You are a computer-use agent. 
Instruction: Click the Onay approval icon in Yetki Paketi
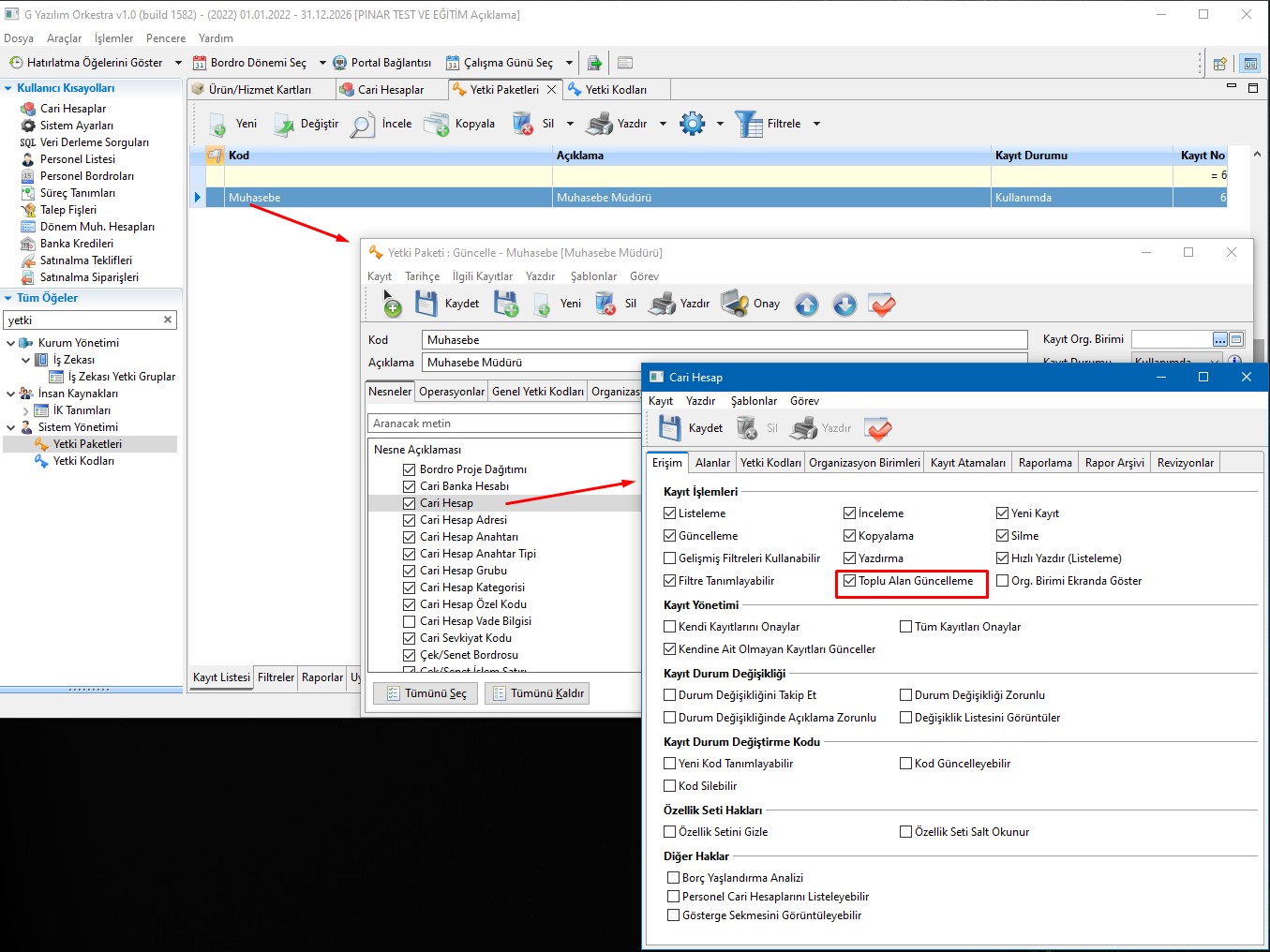tap(735, 304)
